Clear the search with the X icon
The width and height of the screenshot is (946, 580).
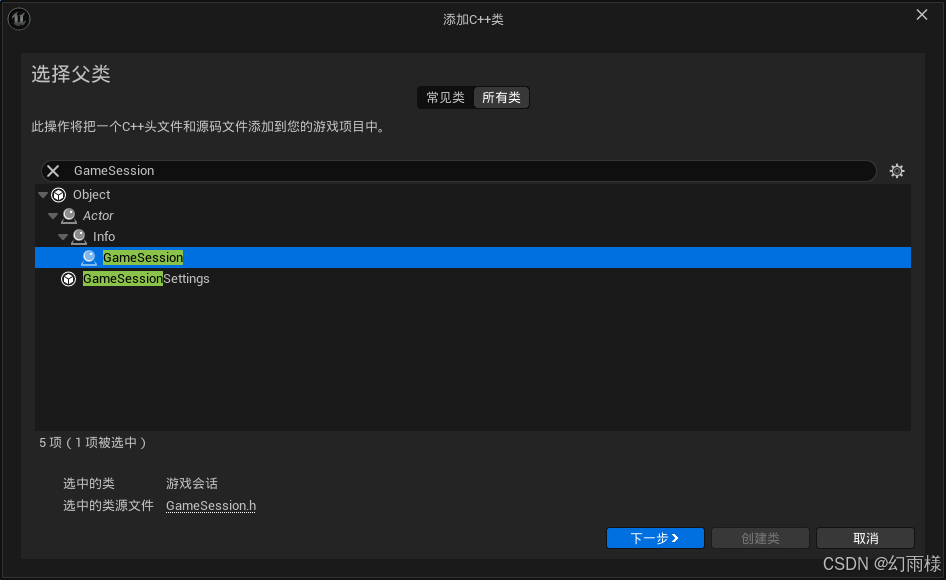coord(53,171)
